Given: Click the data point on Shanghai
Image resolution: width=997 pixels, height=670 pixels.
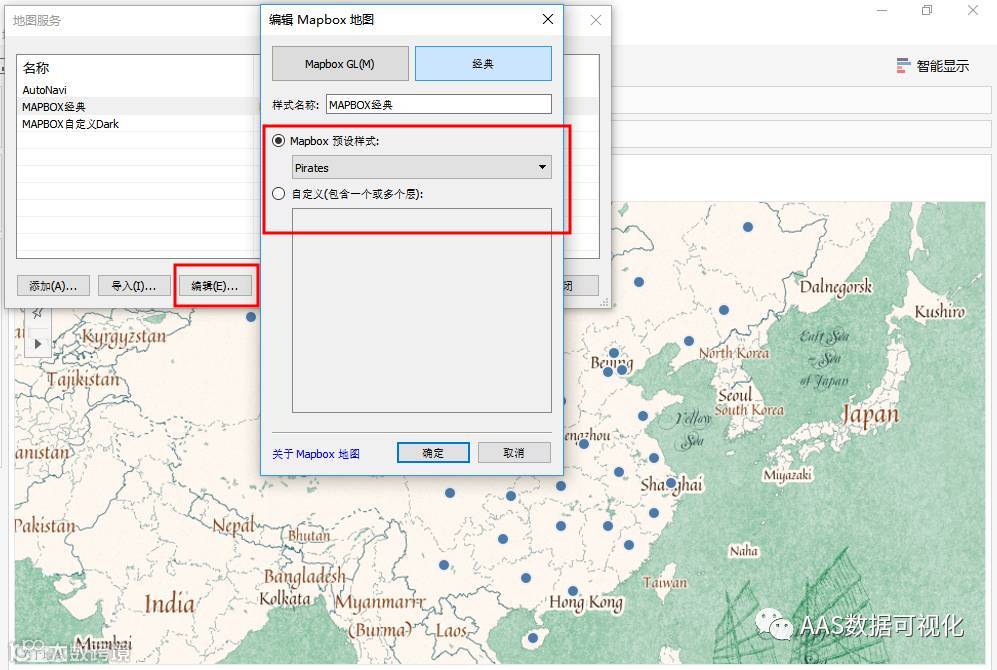Looking at the screenshot, I should pyautogui.click(x=671, y=483).
